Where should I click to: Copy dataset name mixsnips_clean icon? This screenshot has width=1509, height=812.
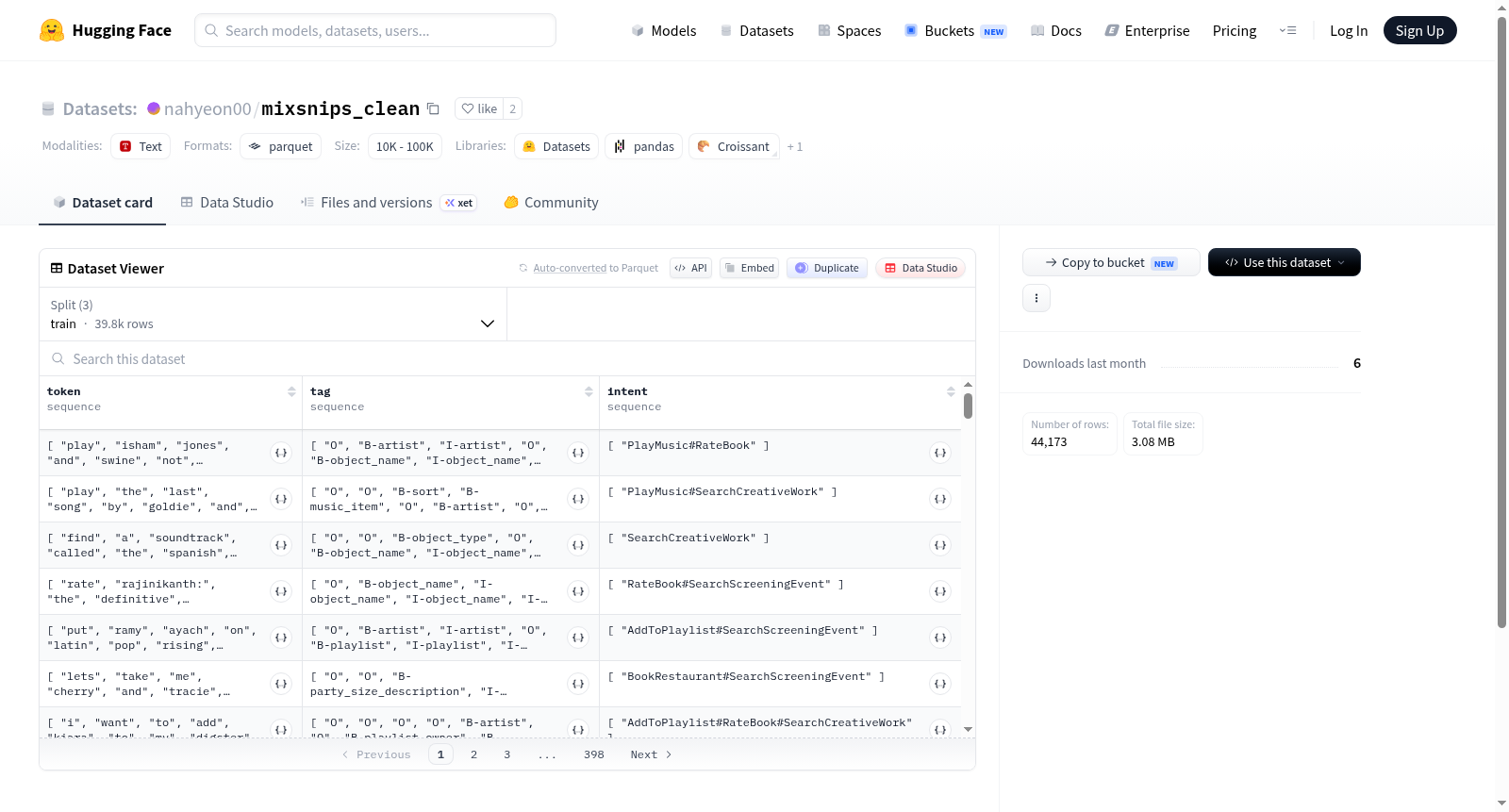433,108
